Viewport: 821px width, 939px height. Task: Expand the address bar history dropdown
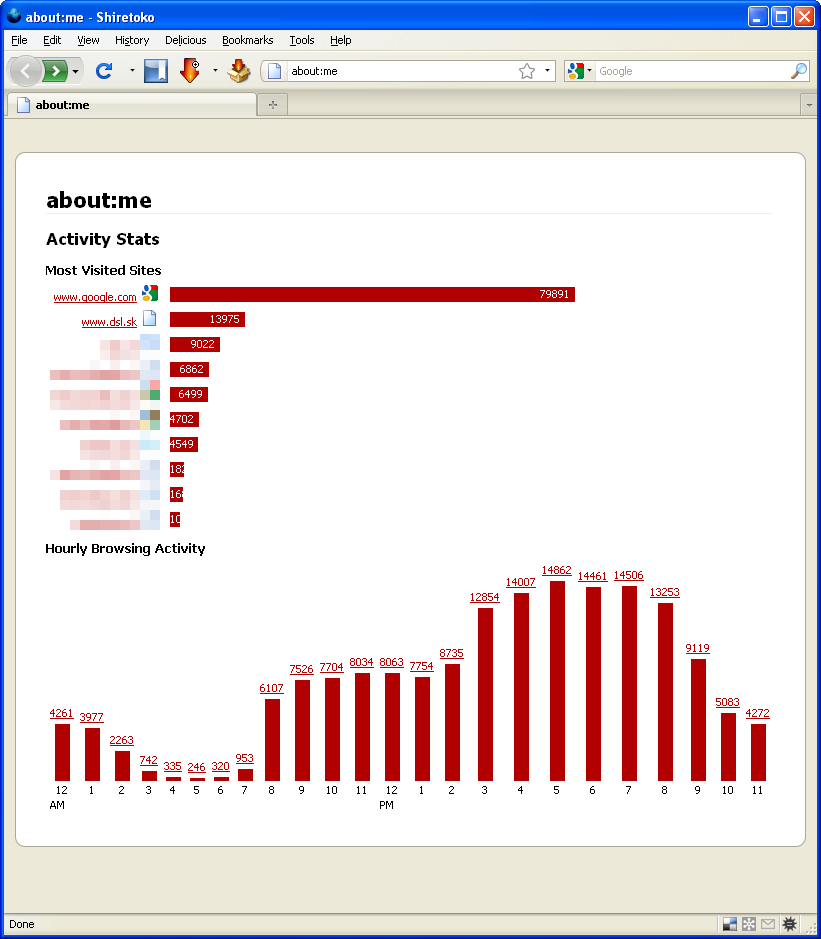(547, 71)
